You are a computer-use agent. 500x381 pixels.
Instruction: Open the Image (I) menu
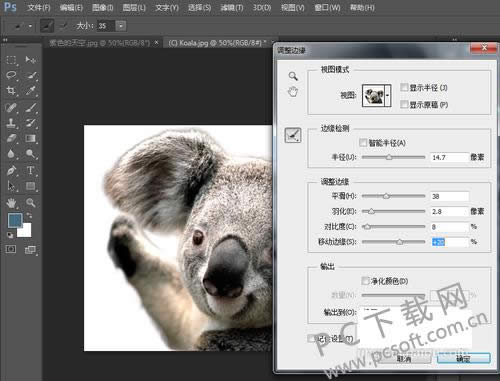click(x=103, y=7)
